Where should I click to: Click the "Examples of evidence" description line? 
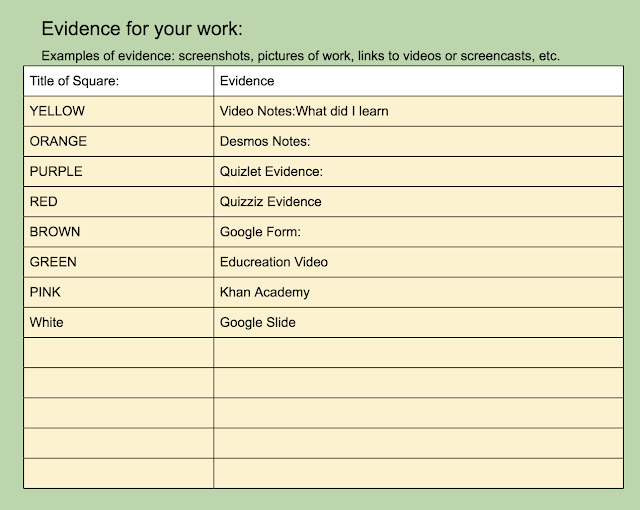tap(300, 55)
